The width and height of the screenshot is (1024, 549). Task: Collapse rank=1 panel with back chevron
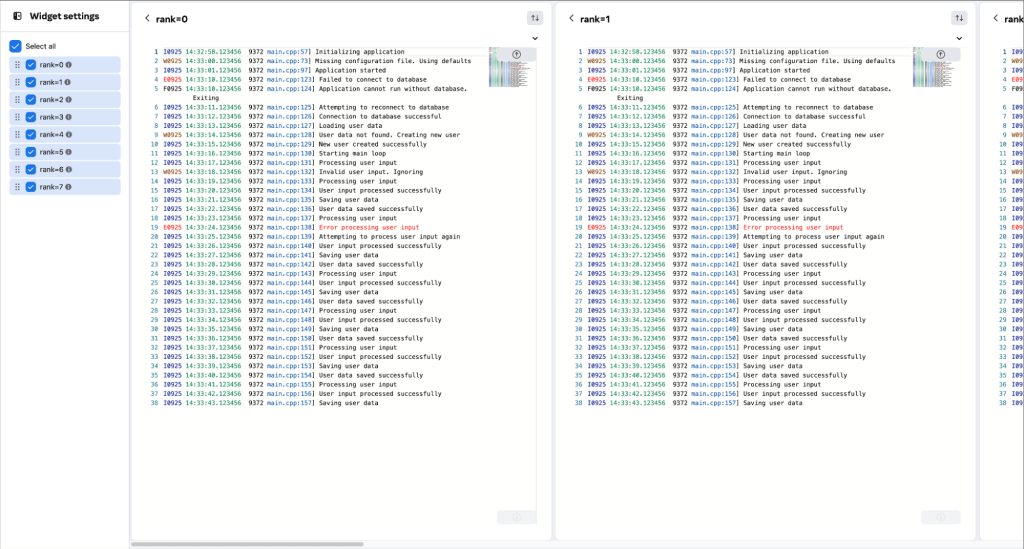coord(571,18)
